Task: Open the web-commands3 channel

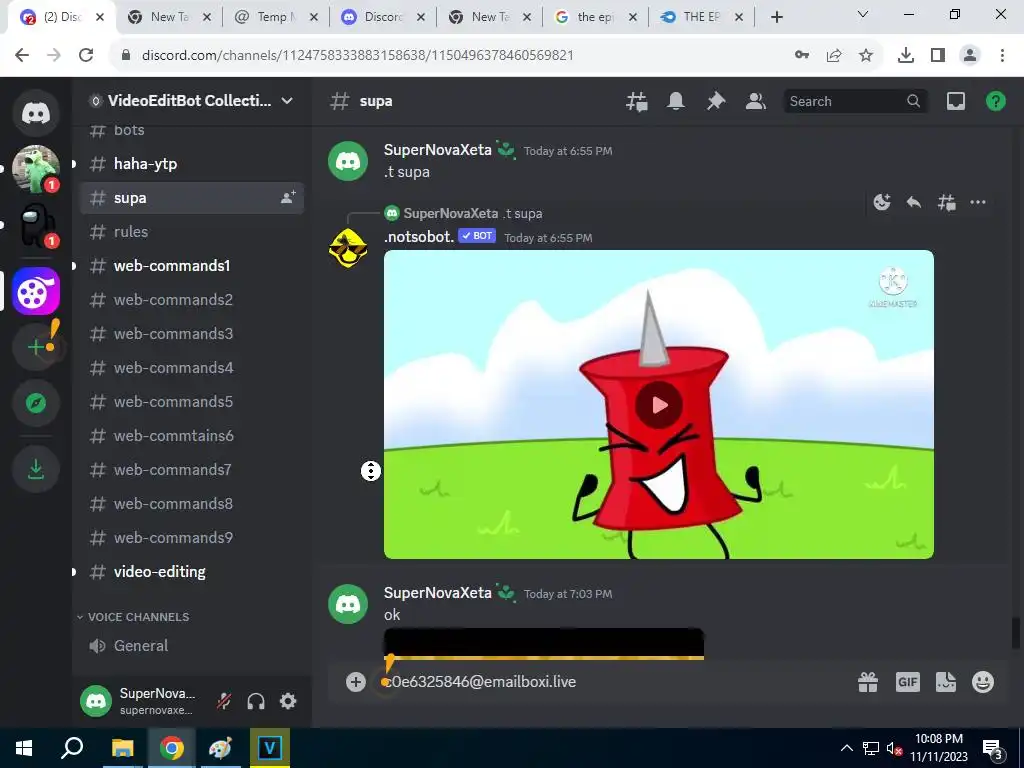Action: pos(192,334)
